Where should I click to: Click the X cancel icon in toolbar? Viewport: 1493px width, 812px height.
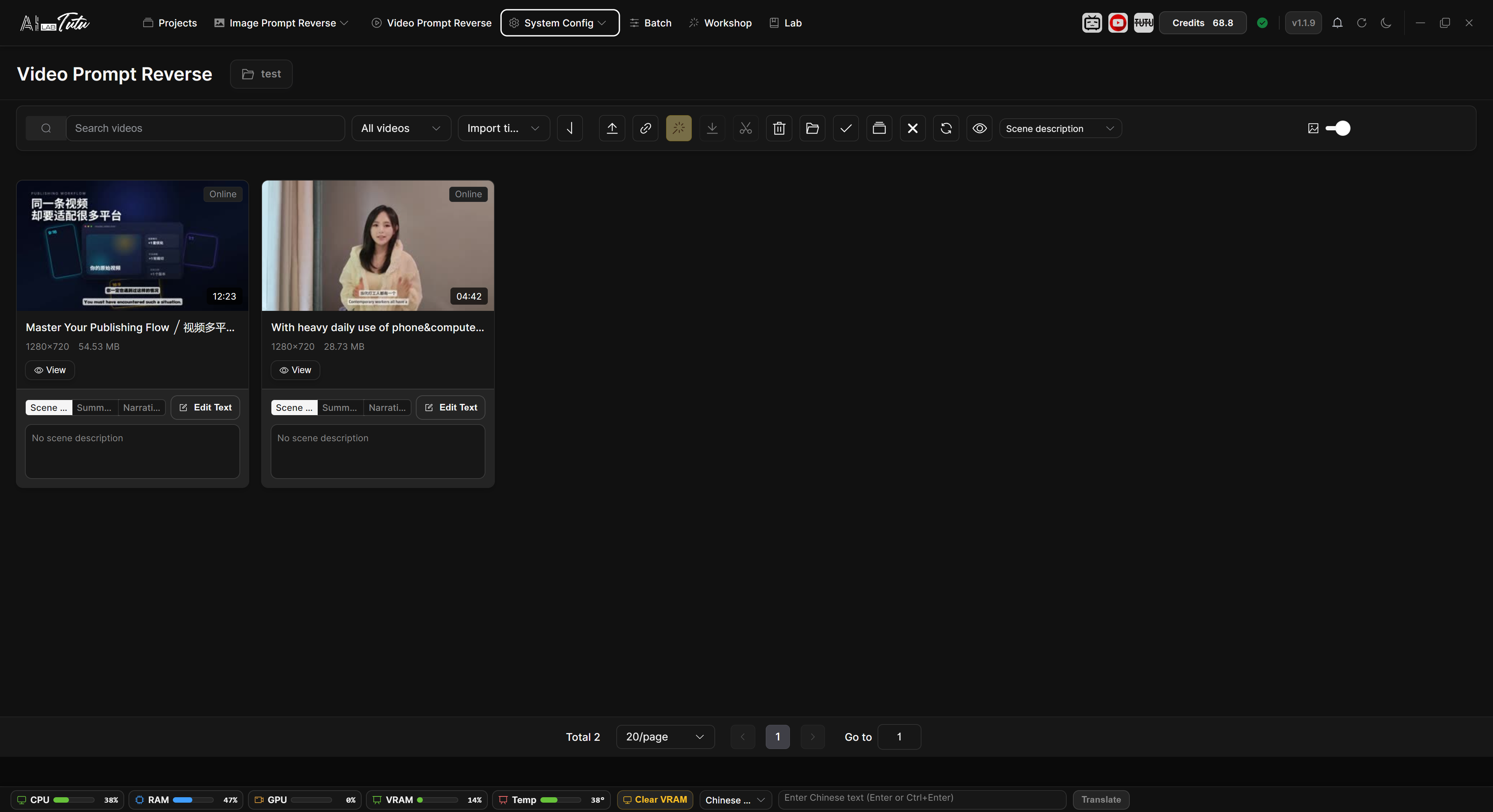click(913, 128)
